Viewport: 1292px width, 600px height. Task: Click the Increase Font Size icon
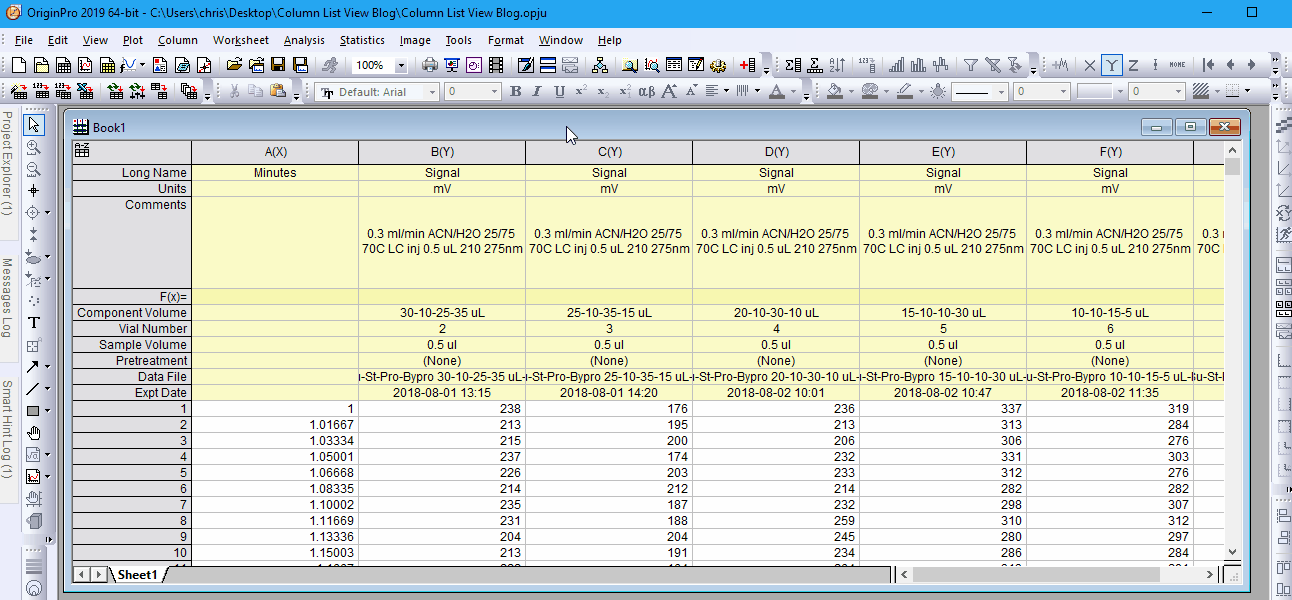click(669, 91)
